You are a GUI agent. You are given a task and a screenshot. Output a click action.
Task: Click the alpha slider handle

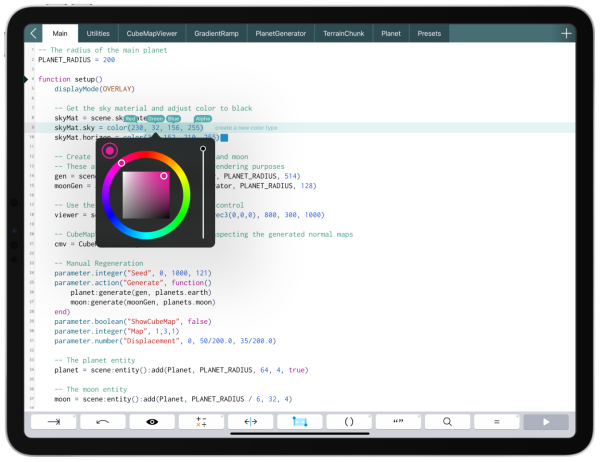coord(203,149)
